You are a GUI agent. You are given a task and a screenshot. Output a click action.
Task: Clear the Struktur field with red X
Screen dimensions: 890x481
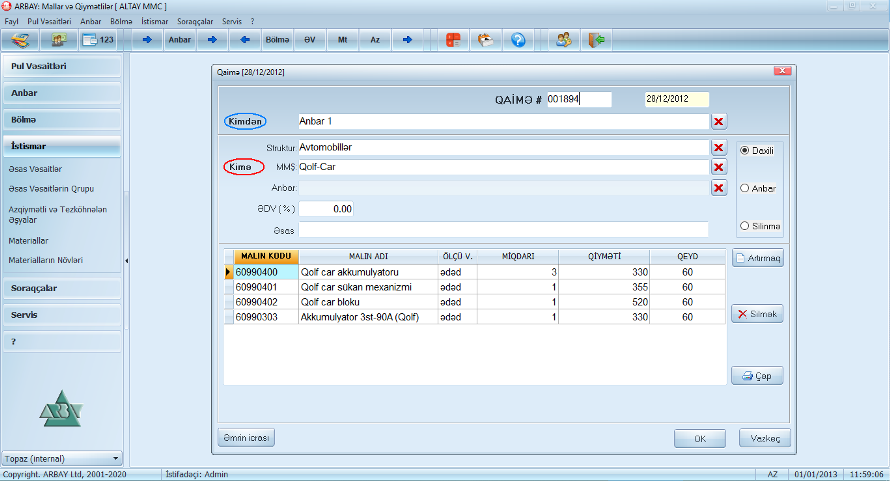tap(719, 148)
